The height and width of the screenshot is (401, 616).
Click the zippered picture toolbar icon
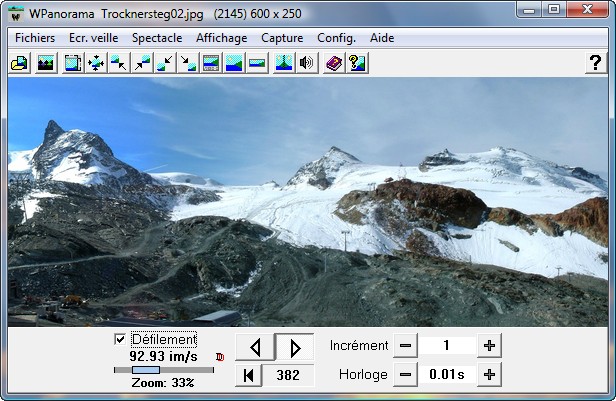284,63
